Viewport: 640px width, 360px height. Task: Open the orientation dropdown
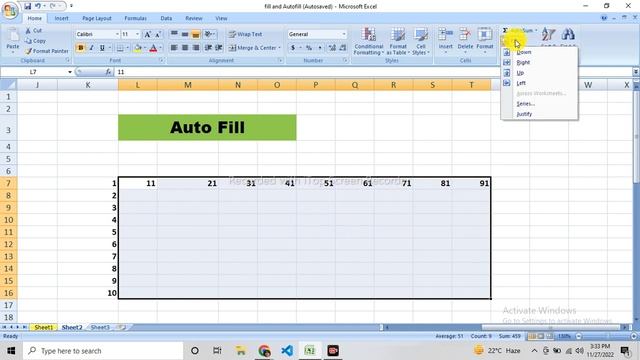point(210,34)
